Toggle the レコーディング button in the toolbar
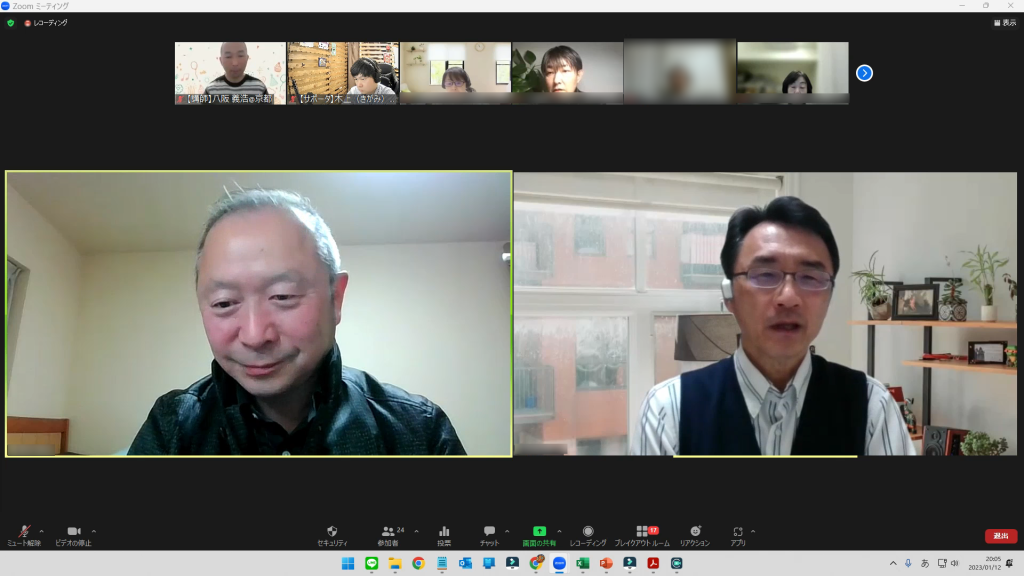Screen dimensions: 1024x576 click(588, 534)
